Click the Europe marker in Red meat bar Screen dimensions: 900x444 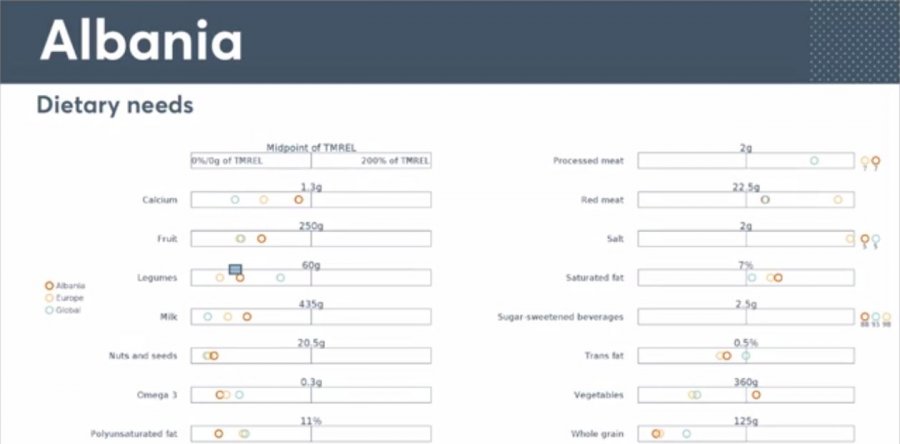[838, 200]
